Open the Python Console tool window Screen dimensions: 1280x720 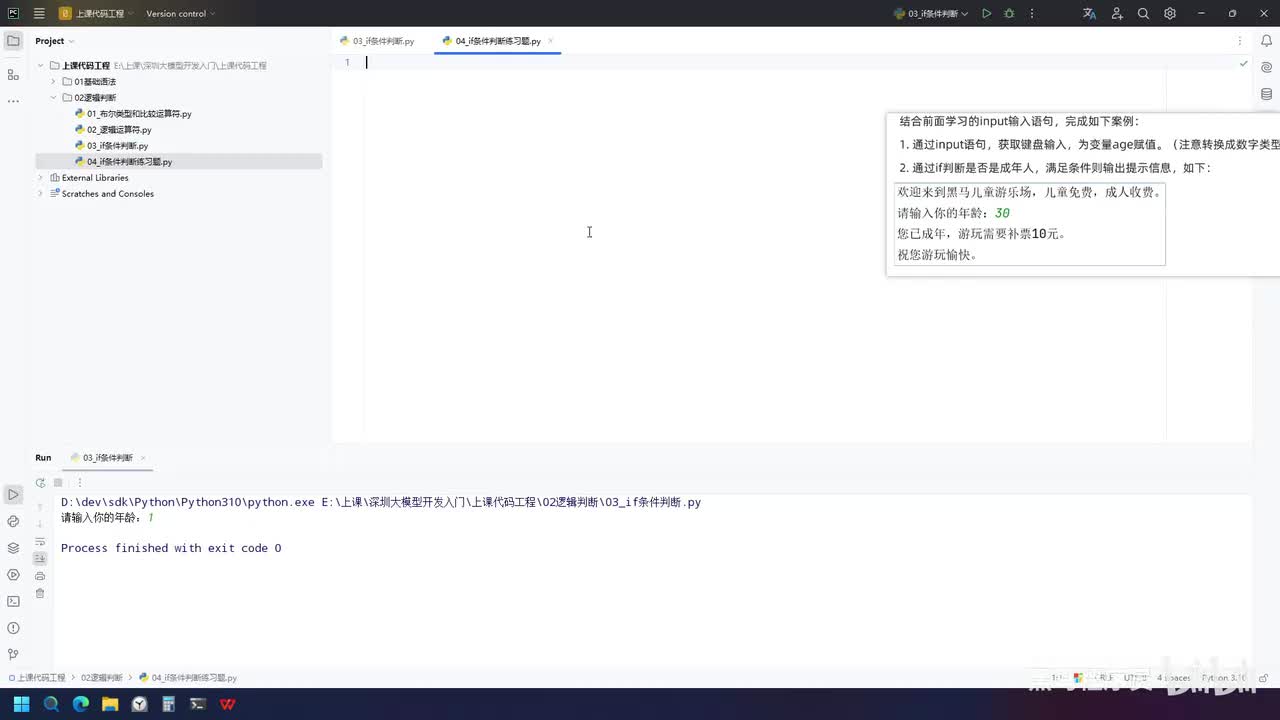[13, 521]
